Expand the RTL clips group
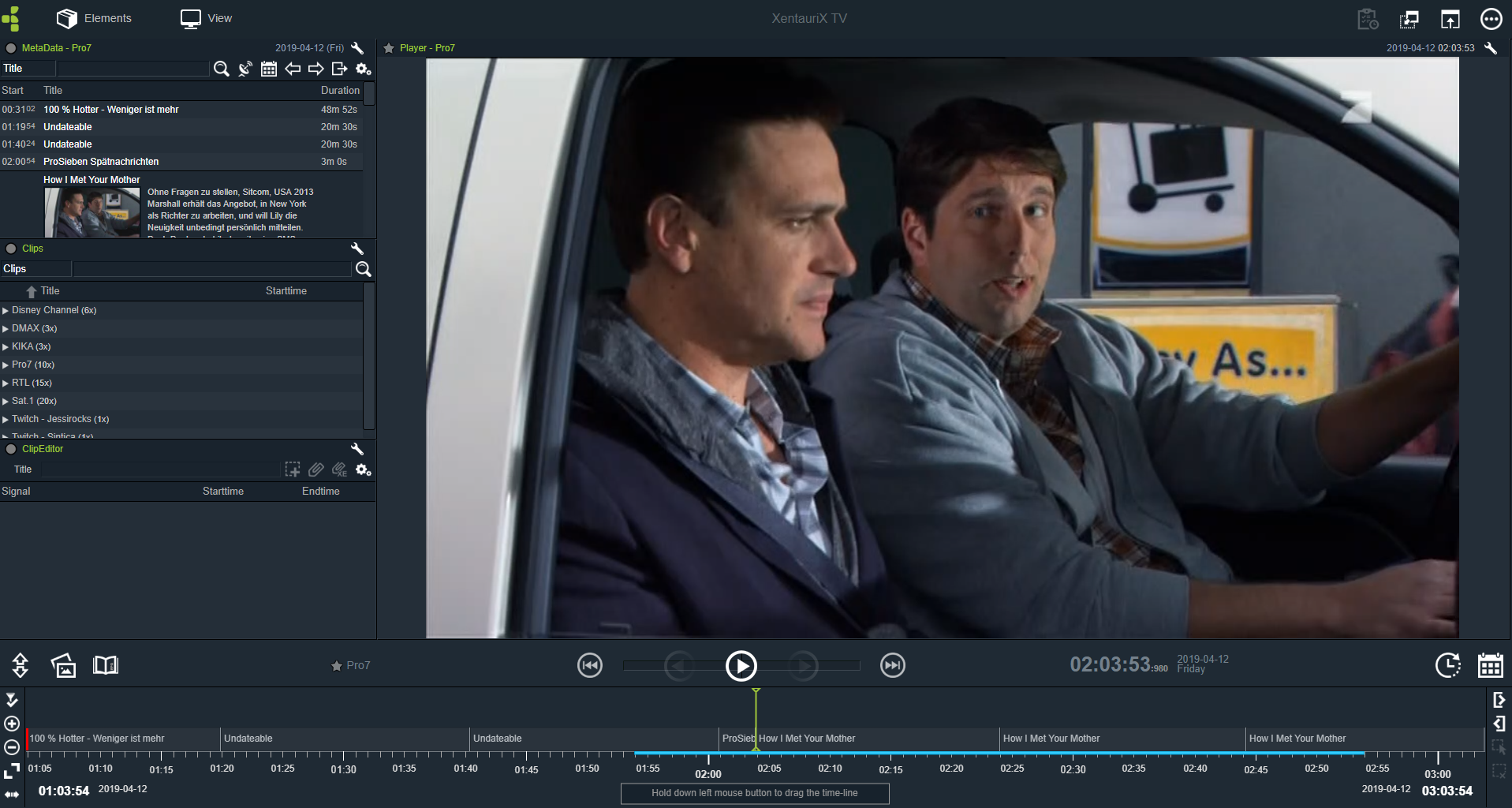Screen dimensions: 1512x808 coord(6,383)
